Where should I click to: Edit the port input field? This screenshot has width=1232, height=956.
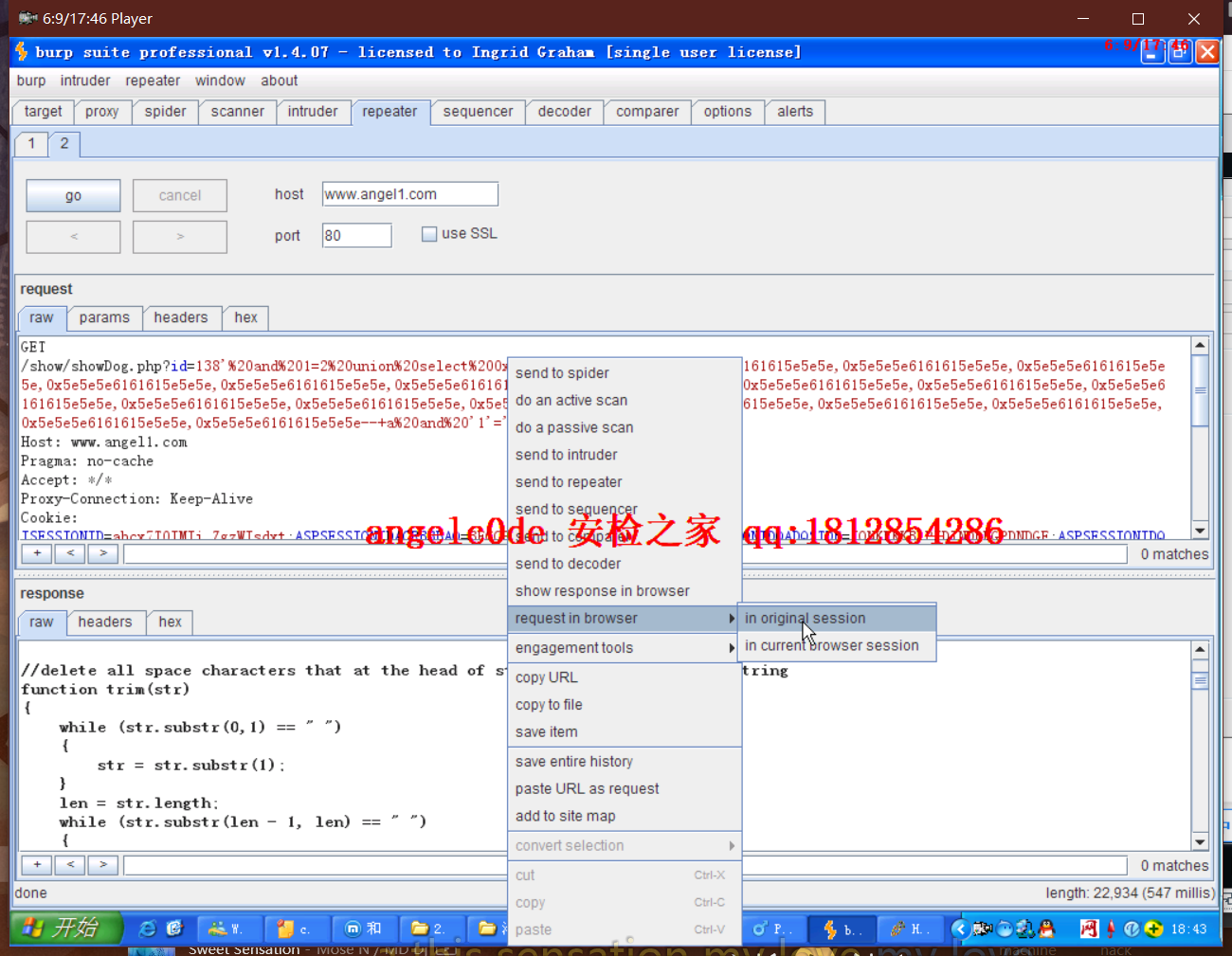(x=356, y=235)
